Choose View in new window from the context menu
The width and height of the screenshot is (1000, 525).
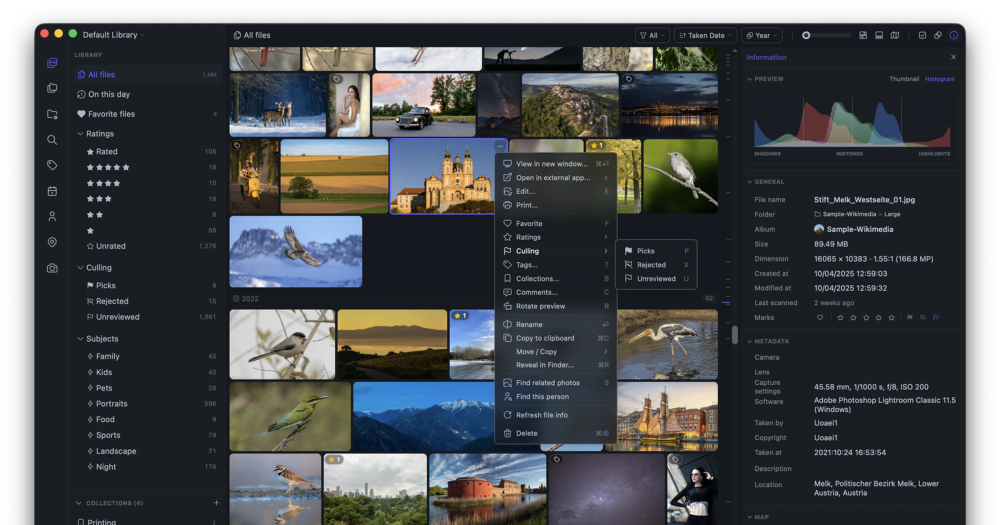[555, 164]
